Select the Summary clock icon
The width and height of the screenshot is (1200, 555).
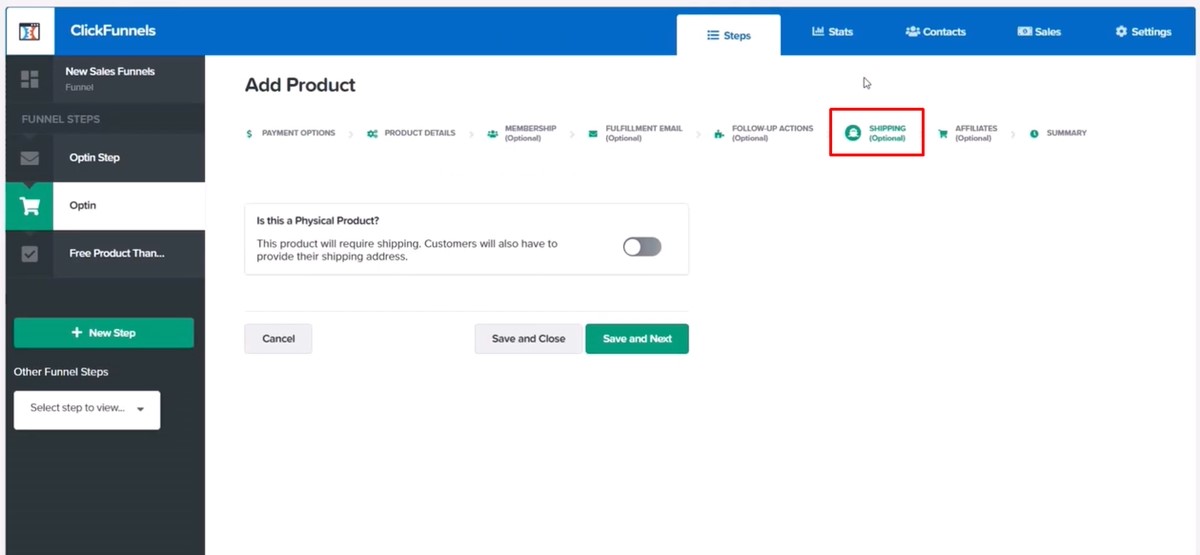1034,133
